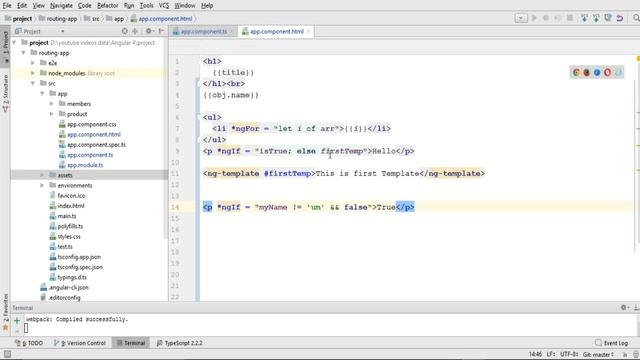This screenshot has width=640, height=360.
Task: Click Git master branch in status bar
Action: [x=598, y=354]
